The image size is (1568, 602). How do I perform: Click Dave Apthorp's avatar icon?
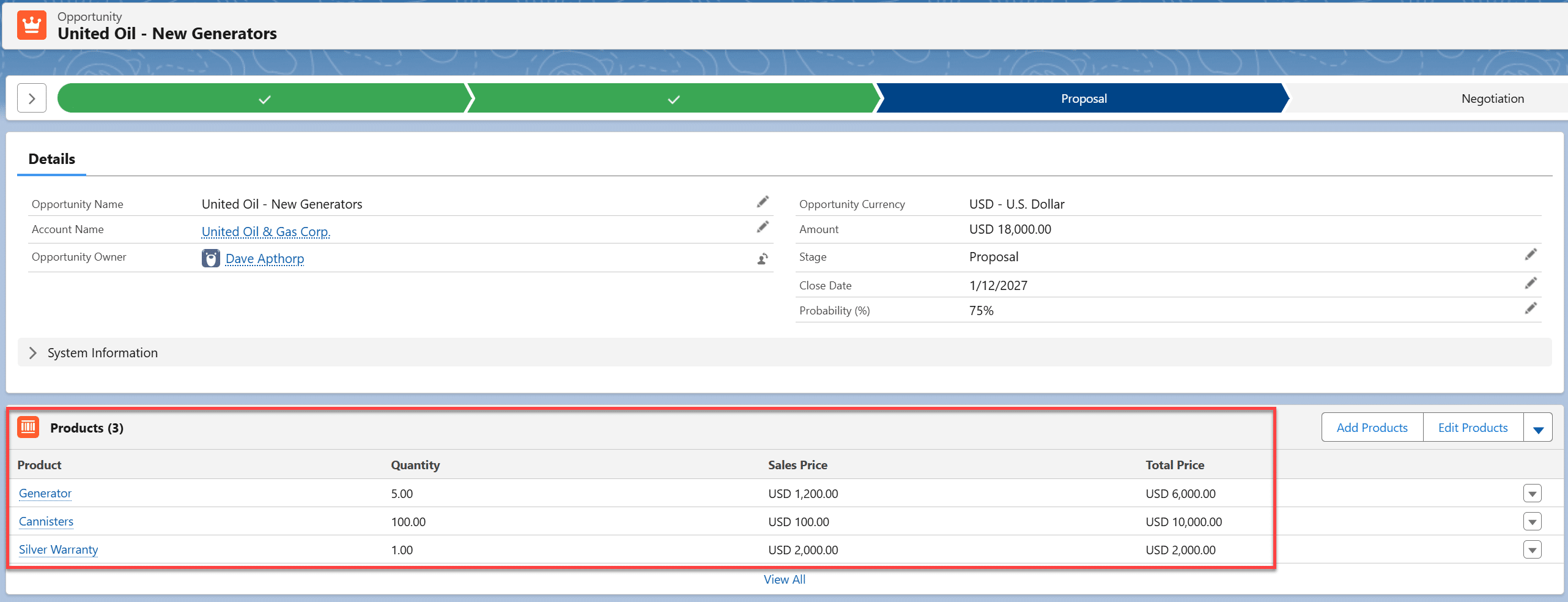pos(211,258)
